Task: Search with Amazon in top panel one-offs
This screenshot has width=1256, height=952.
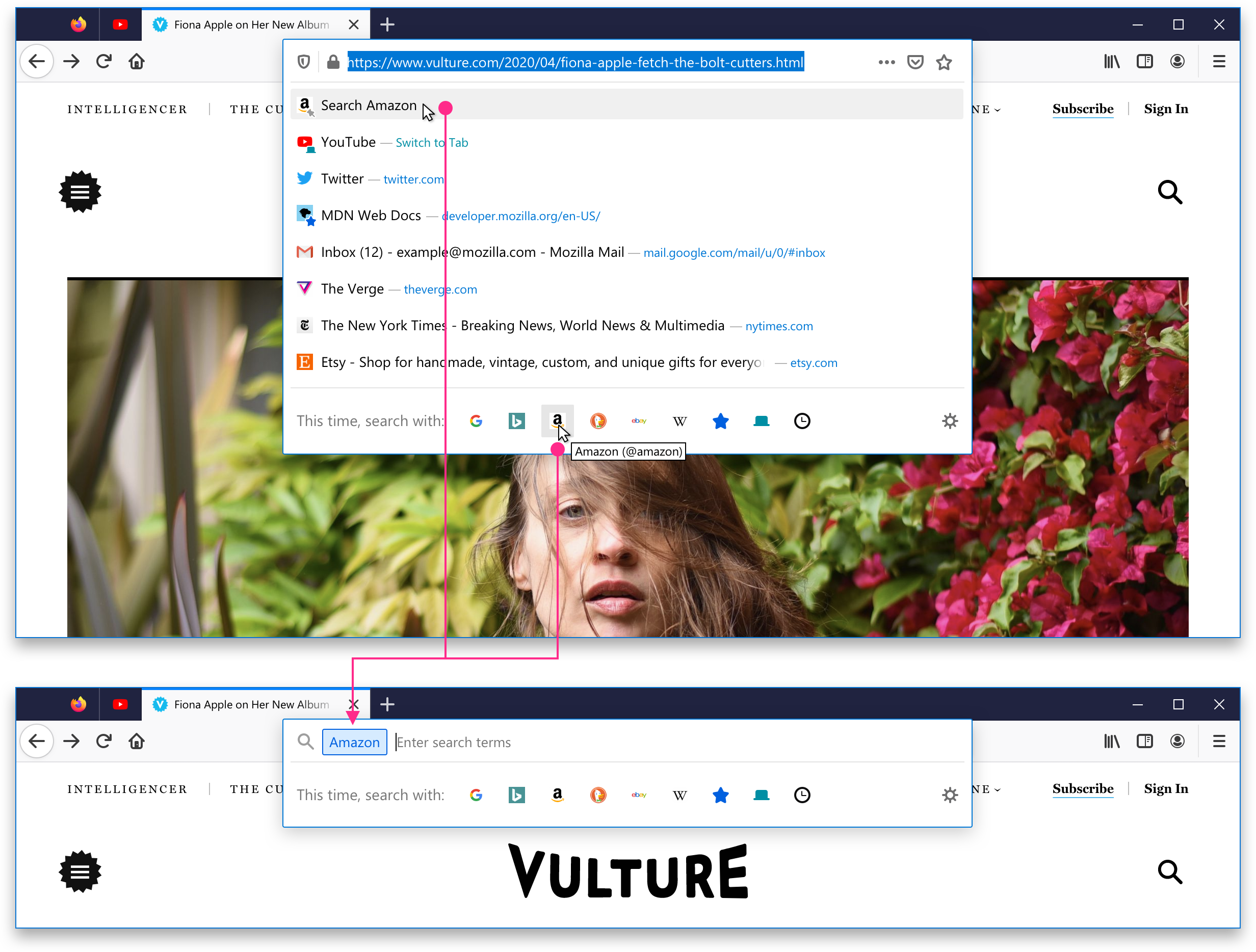Action: tap(558, 421)
